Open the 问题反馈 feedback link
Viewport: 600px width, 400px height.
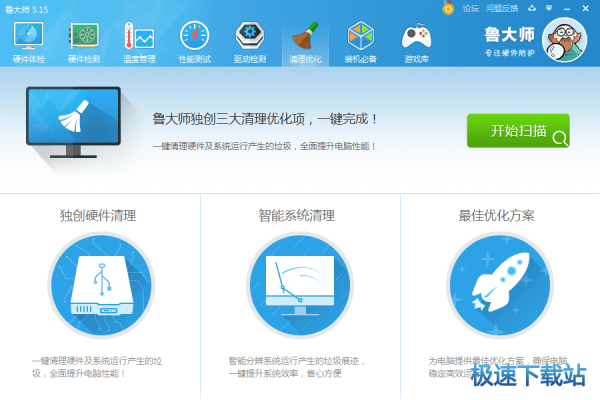click(502, 8)
